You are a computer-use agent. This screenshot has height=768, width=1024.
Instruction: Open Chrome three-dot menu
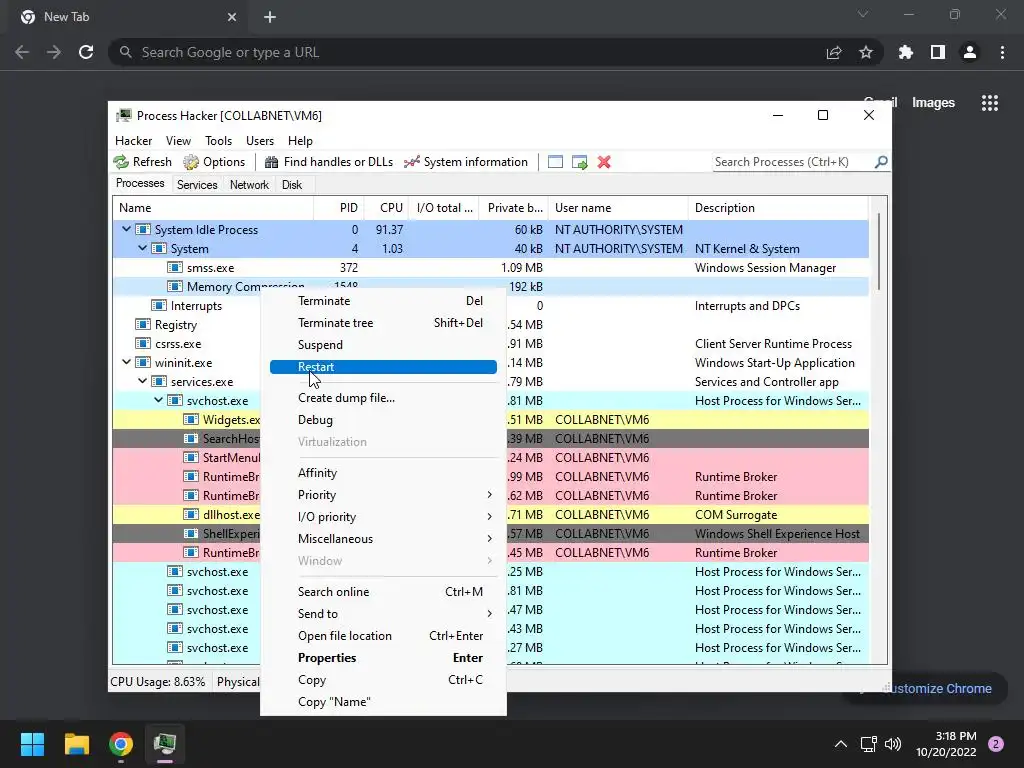pyautogui.click(x=1002, y=52)
